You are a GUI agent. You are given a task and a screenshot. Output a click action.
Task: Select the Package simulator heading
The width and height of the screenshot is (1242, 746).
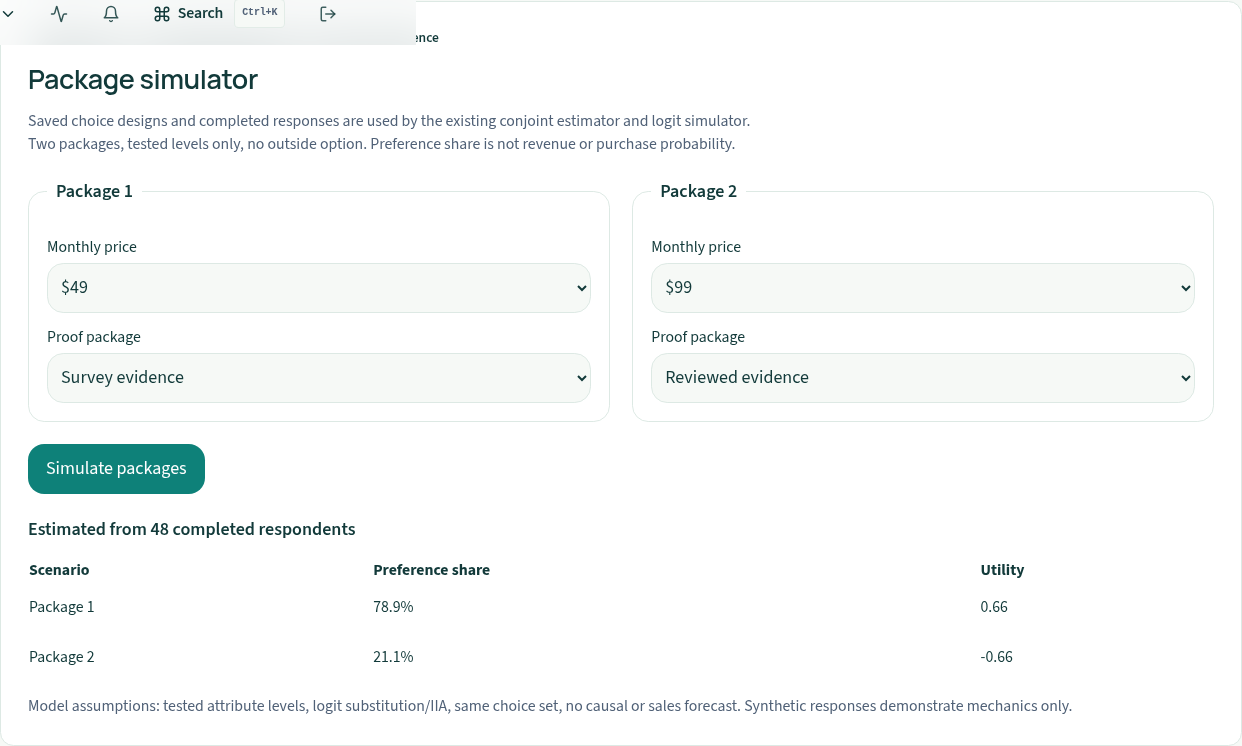pos(143,79)
